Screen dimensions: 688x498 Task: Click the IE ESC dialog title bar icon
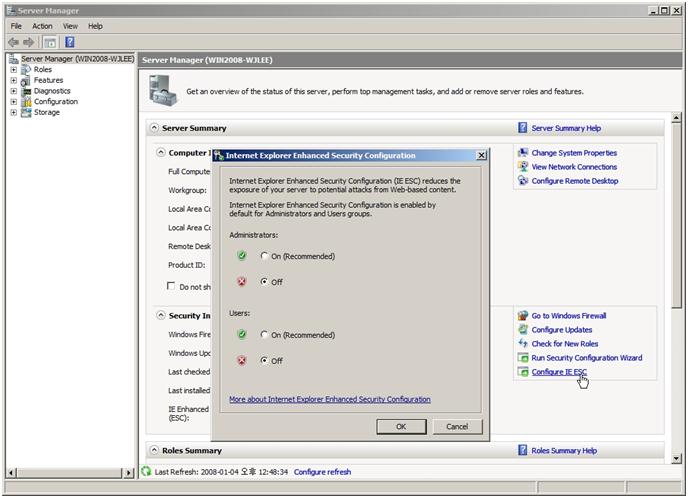[x=219, y=155]
